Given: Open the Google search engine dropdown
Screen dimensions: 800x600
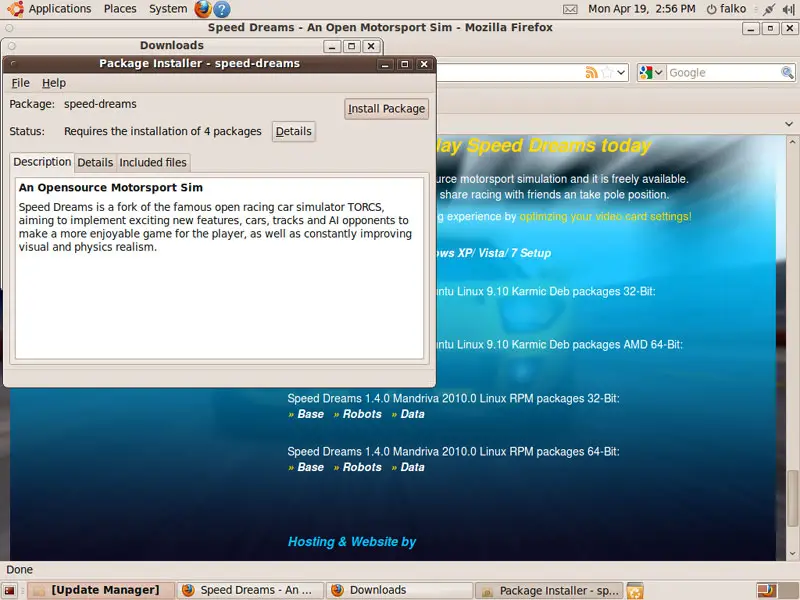Looking at the screenshot, I should (x=651, y=72).
